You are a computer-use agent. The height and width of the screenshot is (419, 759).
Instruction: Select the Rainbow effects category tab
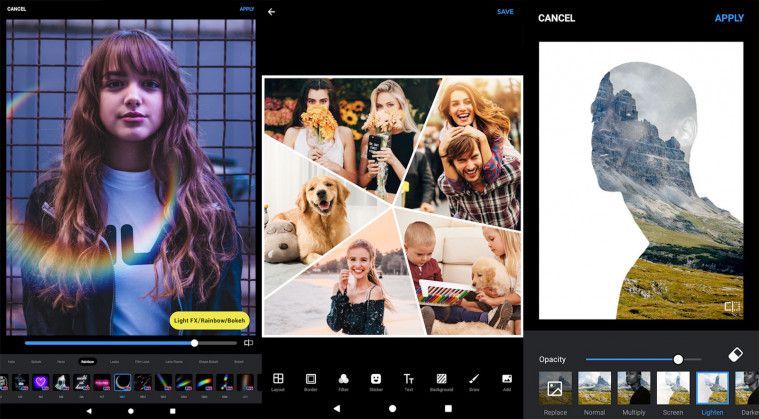[88, 361]
